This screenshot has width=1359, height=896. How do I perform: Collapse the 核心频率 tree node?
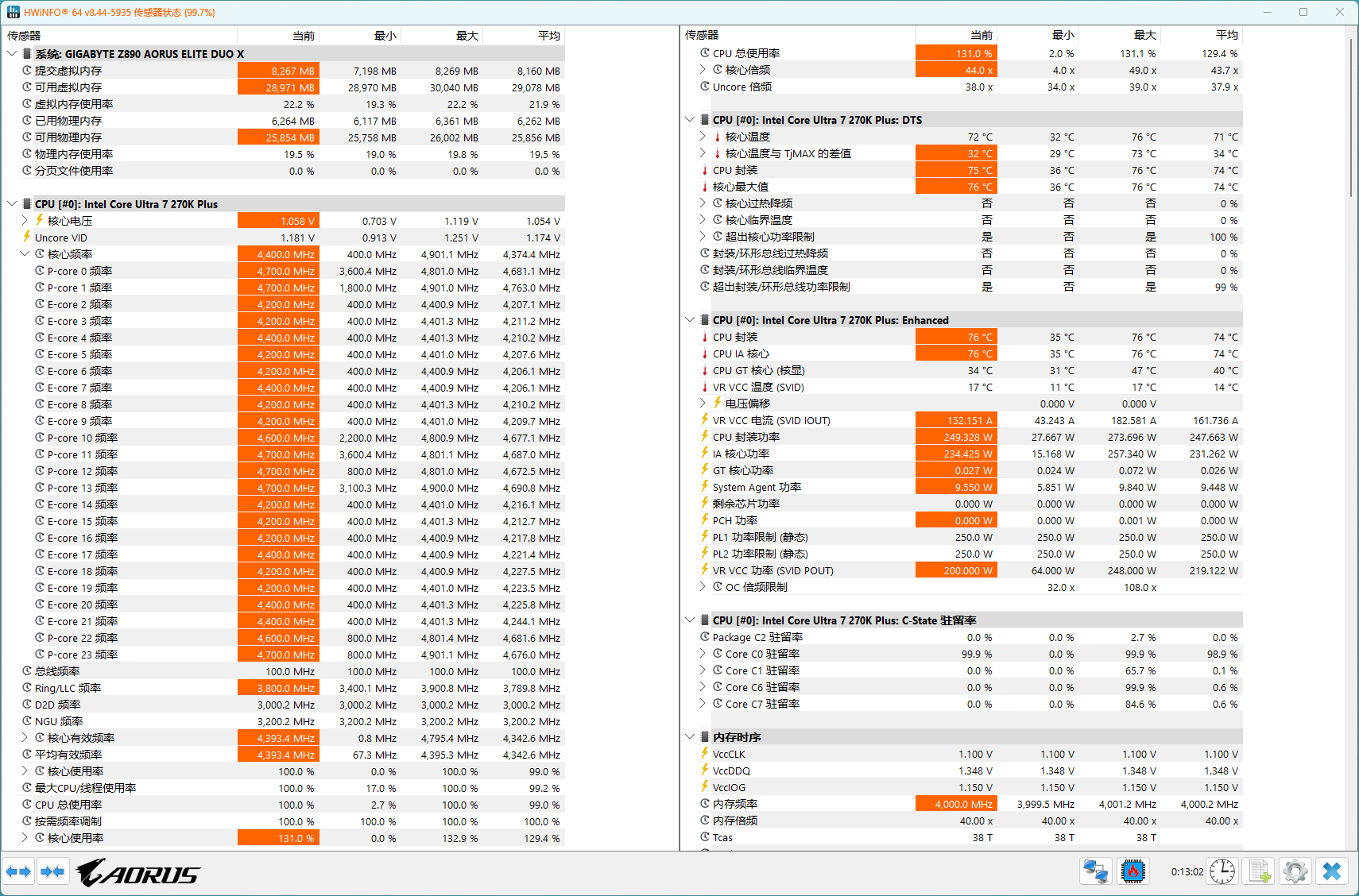coord(25,254)
